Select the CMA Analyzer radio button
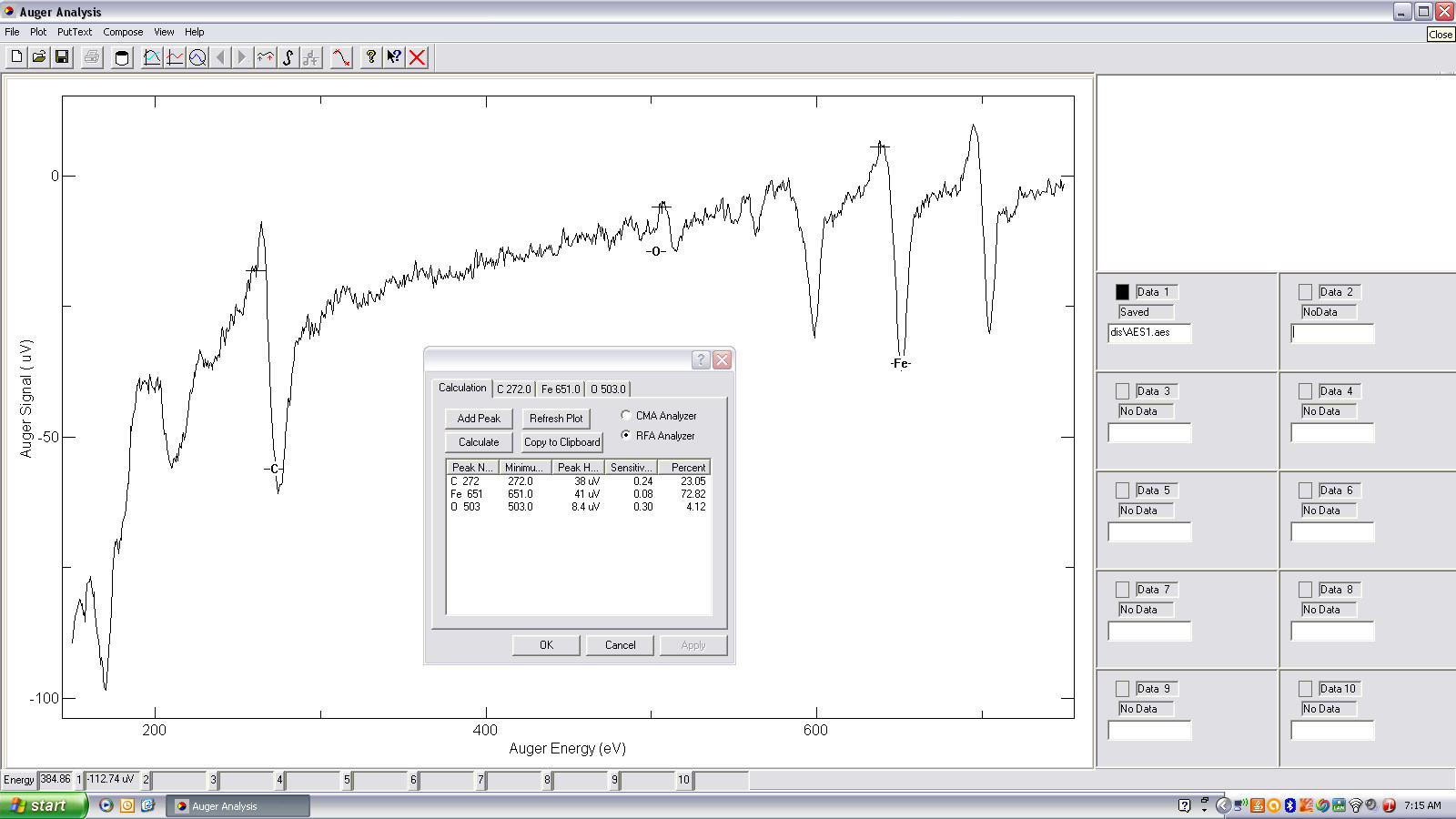1456x819 pixels. pyautogui.click(x=626, y=415)
